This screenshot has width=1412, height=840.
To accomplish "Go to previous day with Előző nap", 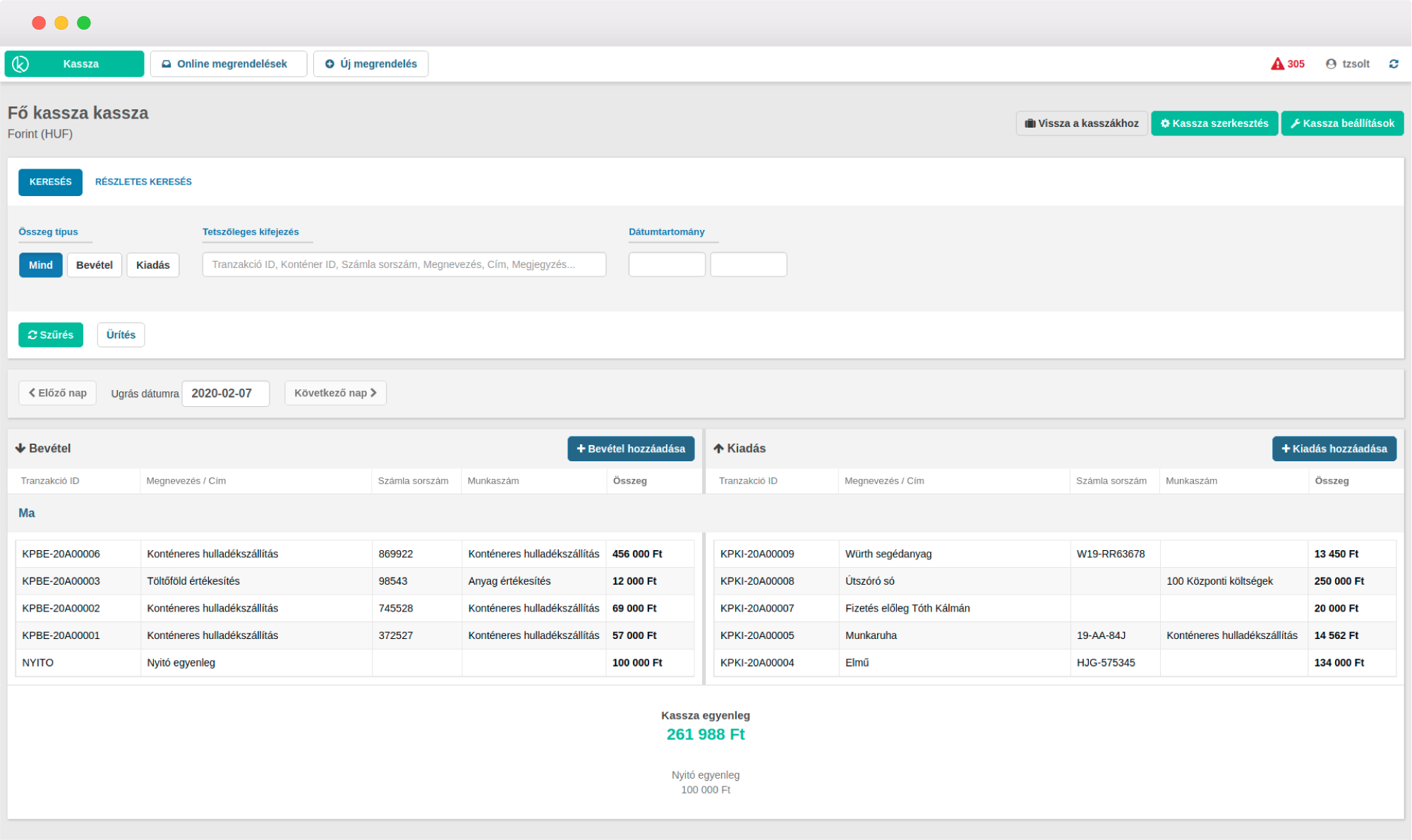I will (57, 394).
